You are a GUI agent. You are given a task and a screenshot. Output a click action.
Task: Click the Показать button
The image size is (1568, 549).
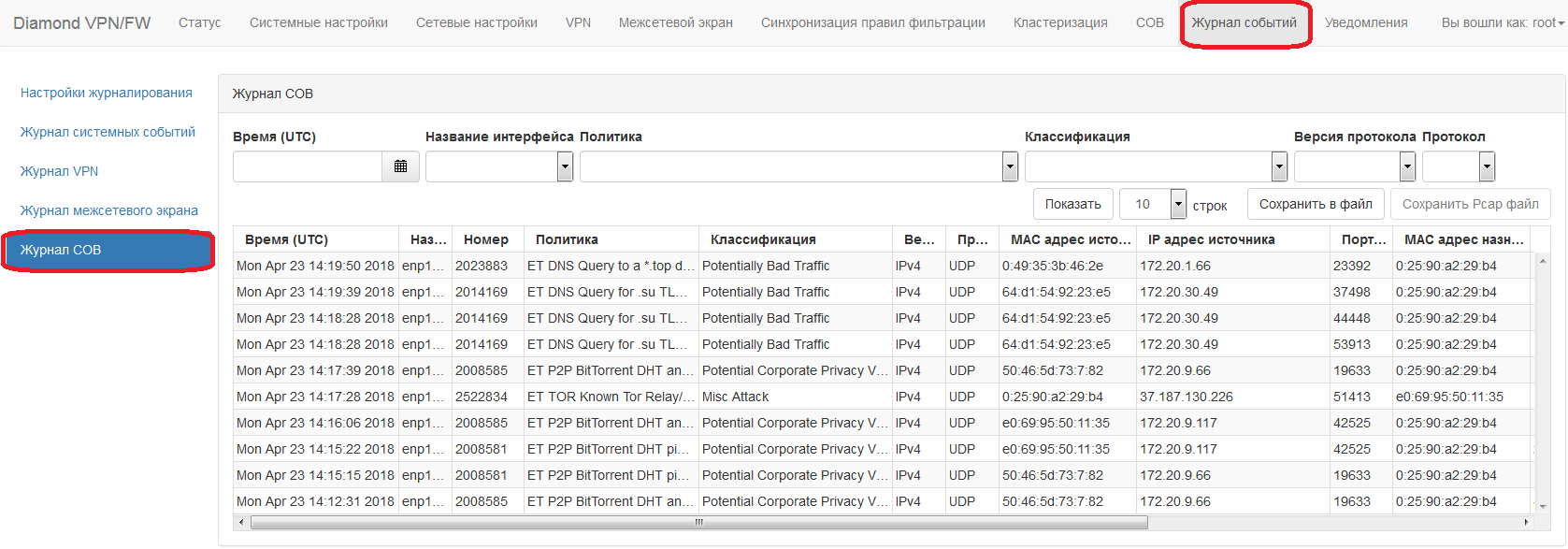point(1072,204)
